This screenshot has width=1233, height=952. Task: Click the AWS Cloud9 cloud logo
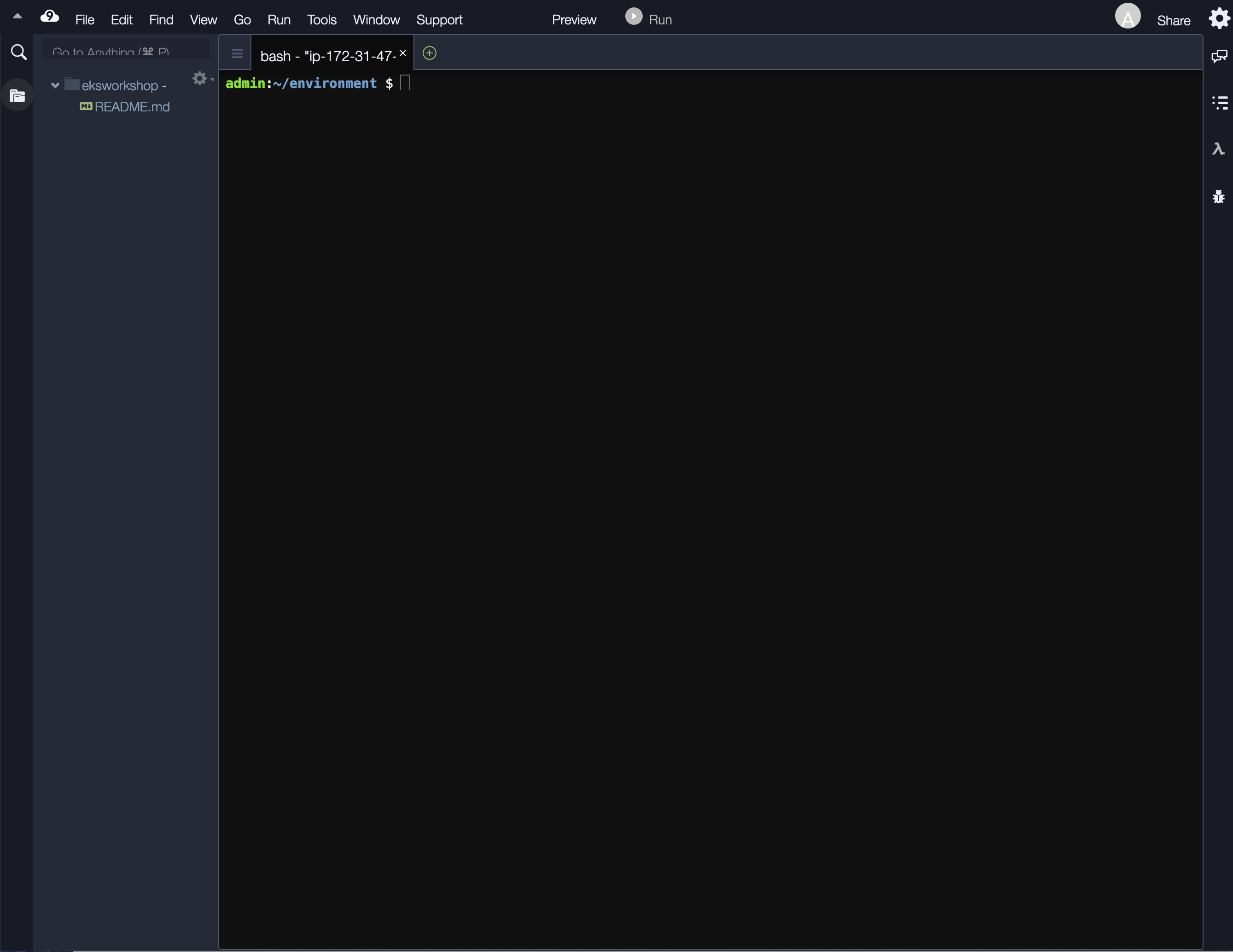coord(50,17)
